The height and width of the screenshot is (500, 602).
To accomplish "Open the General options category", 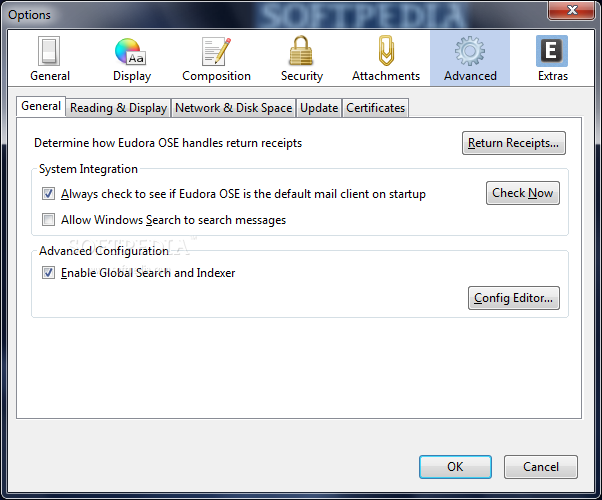I will tap(50, 59).
